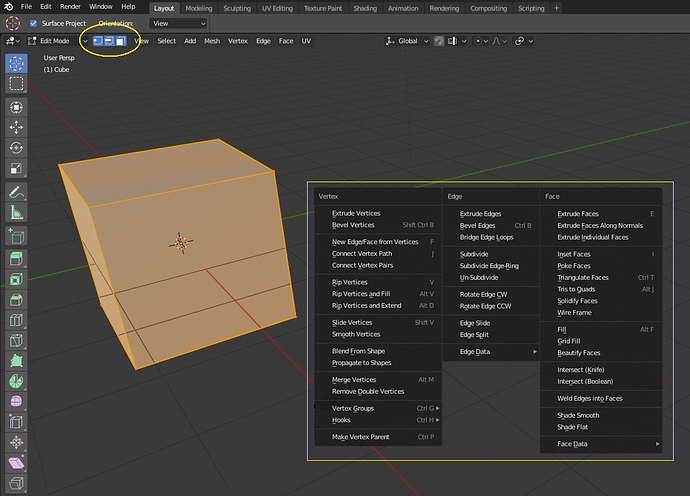Switch to the Modeling workspace tab
Viewport: 690px width, 496px height.
coord(198,8)
